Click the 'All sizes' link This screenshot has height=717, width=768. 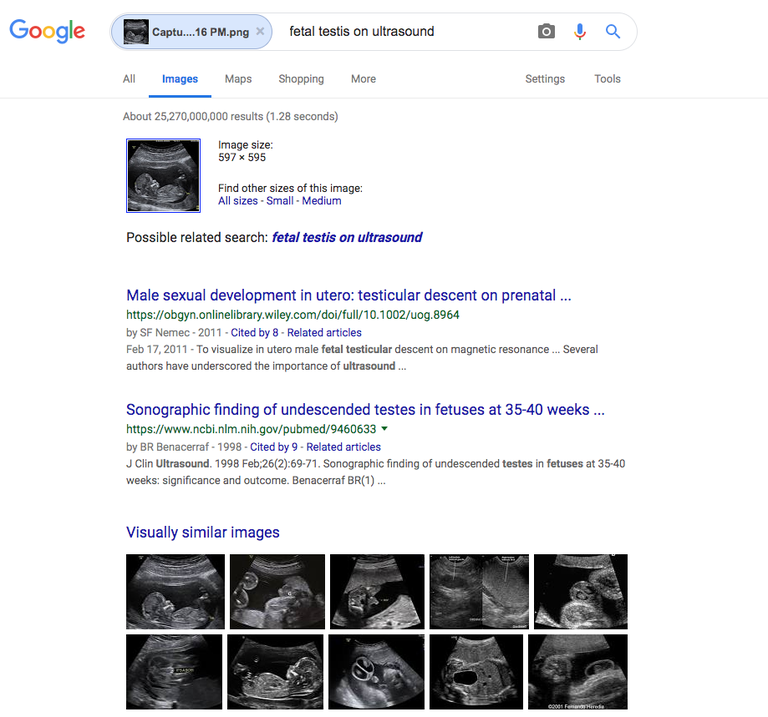point(238,201)
